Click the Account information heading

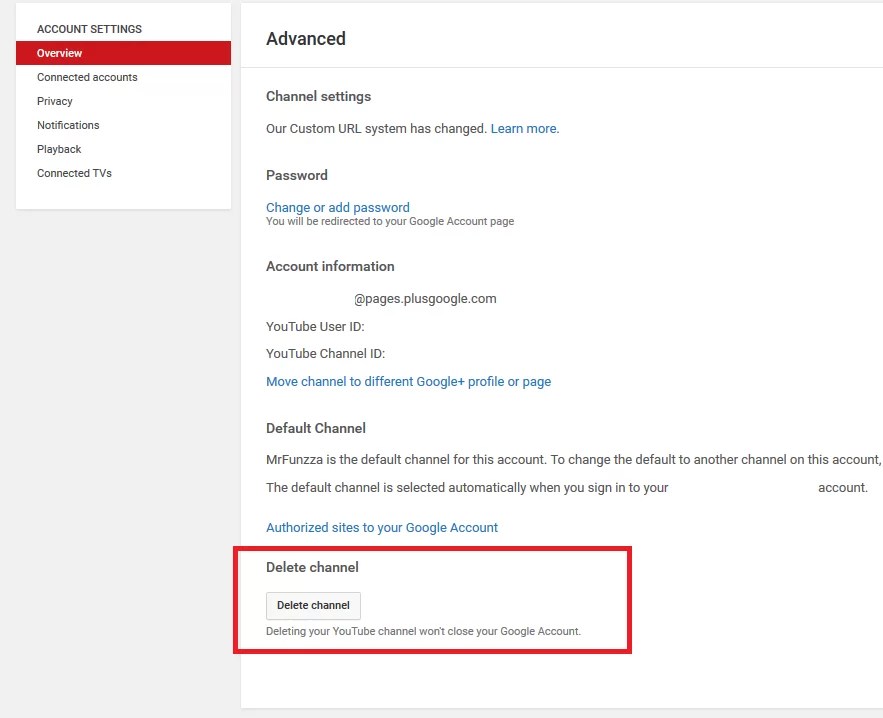[330, 266]
